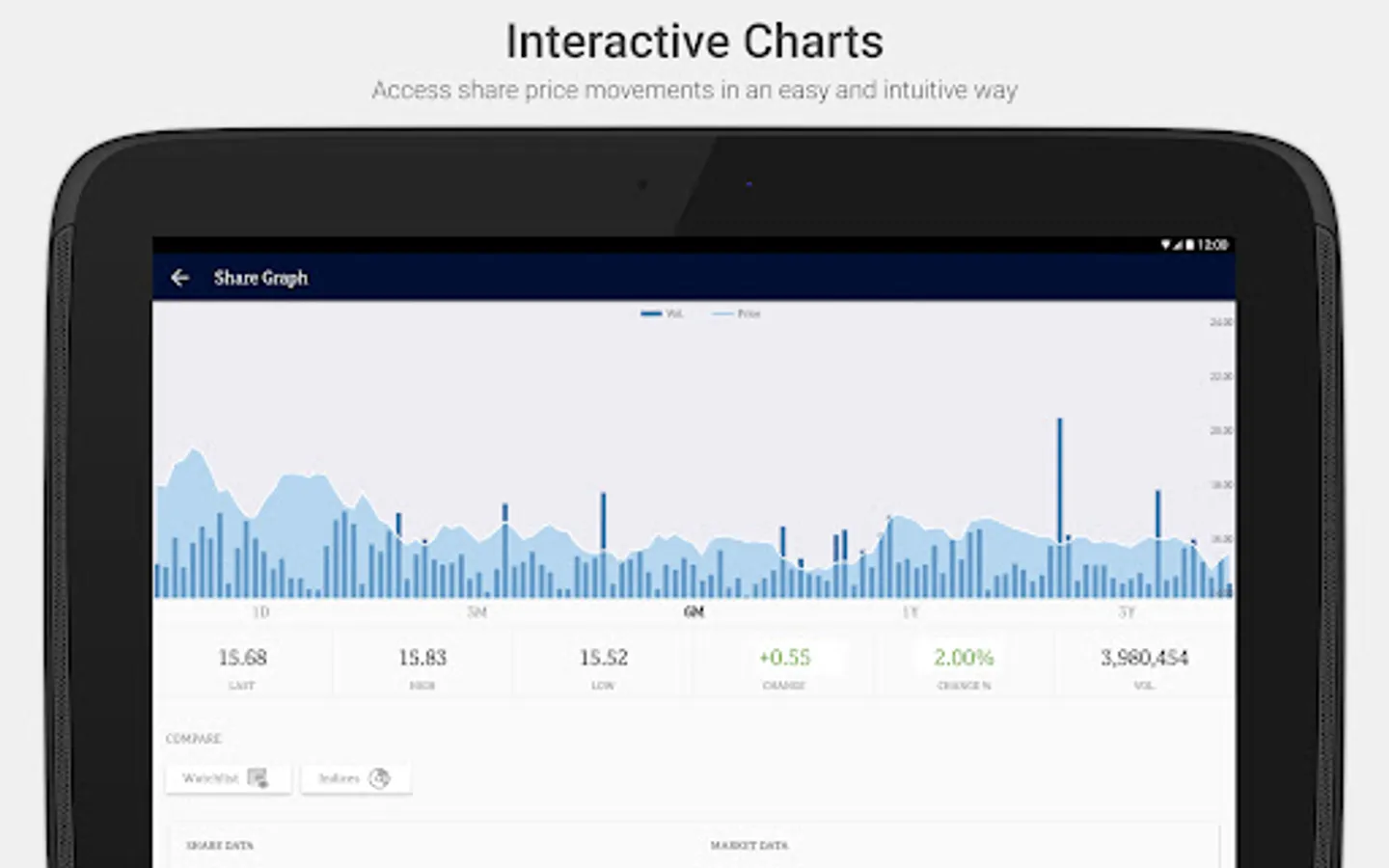Click the SHARE DATA heading
This screenshot has height=868, width=1389.
click(x=220, y=846)
